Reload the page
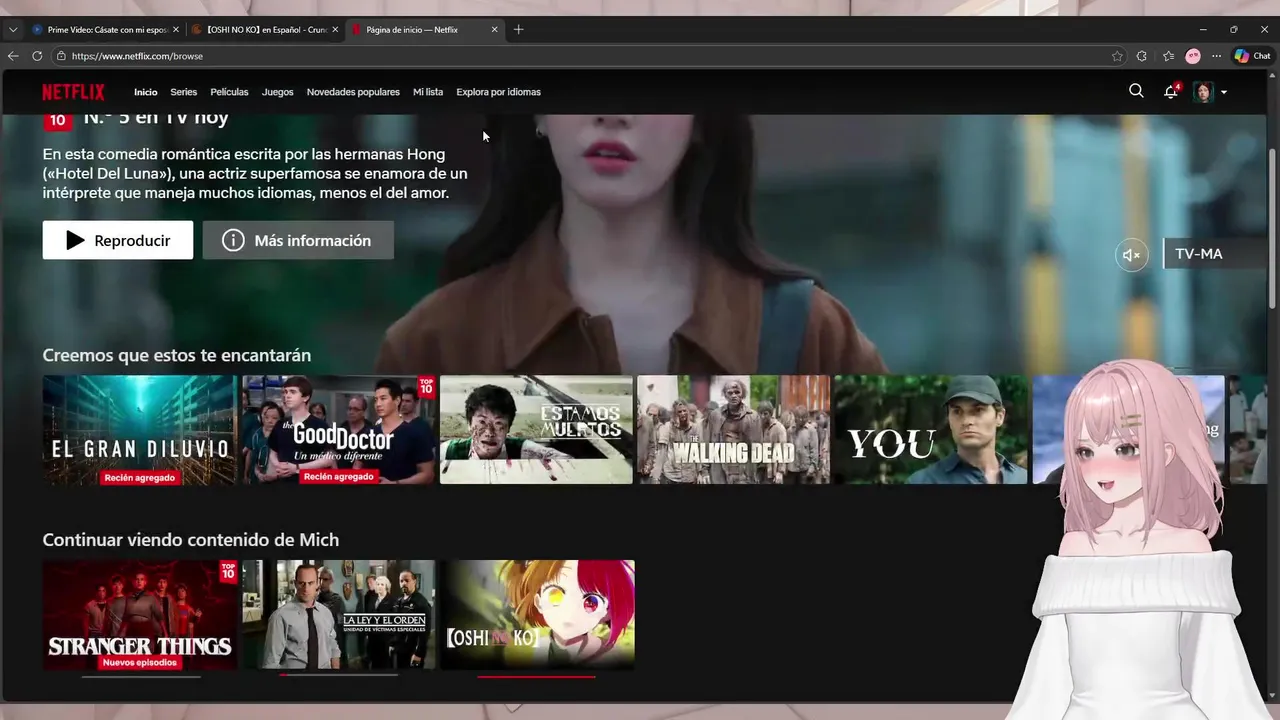 coord(37,56)
